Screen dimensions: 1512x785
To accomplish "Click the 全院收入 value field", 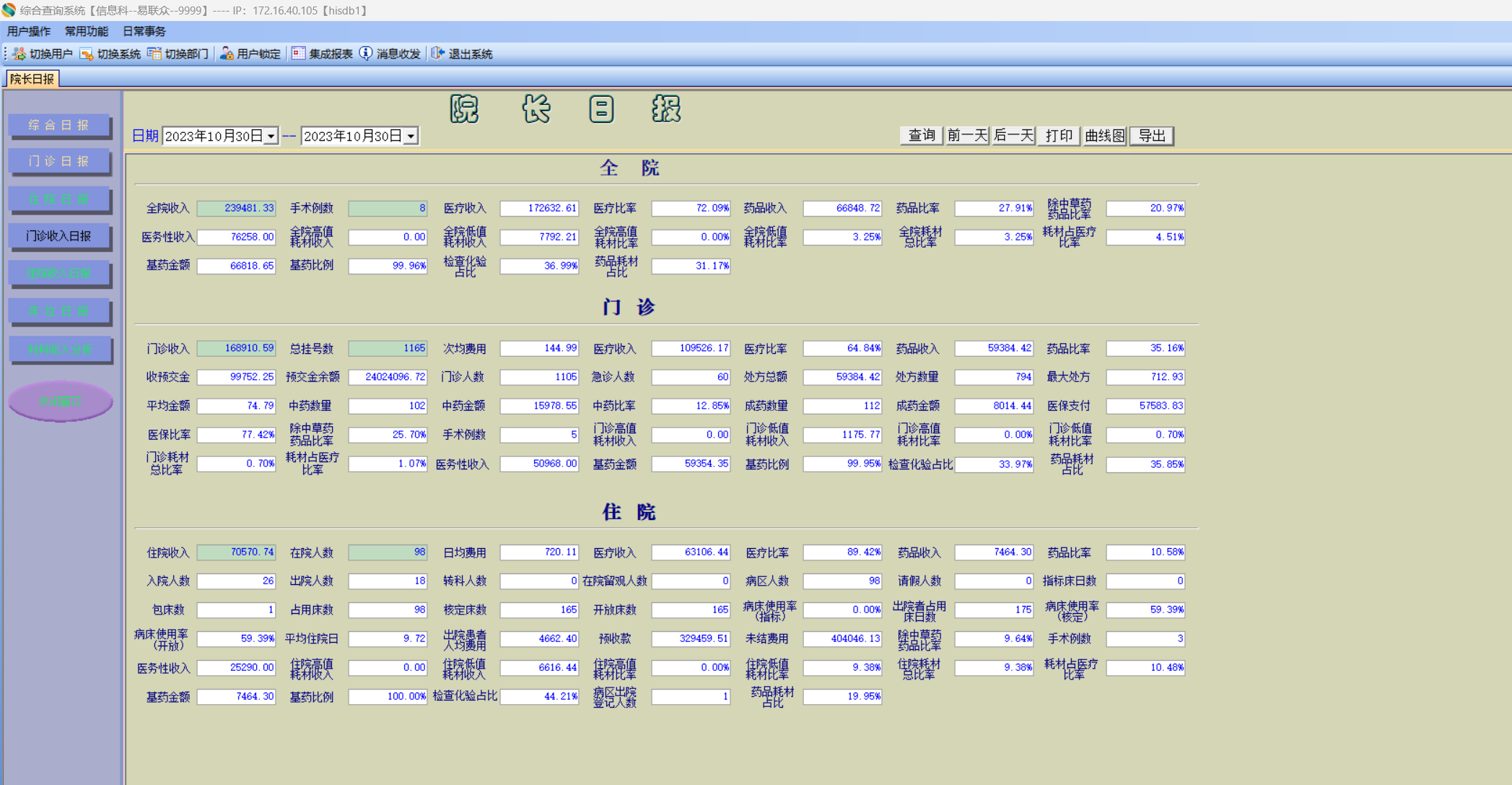I will click(237, 209).
